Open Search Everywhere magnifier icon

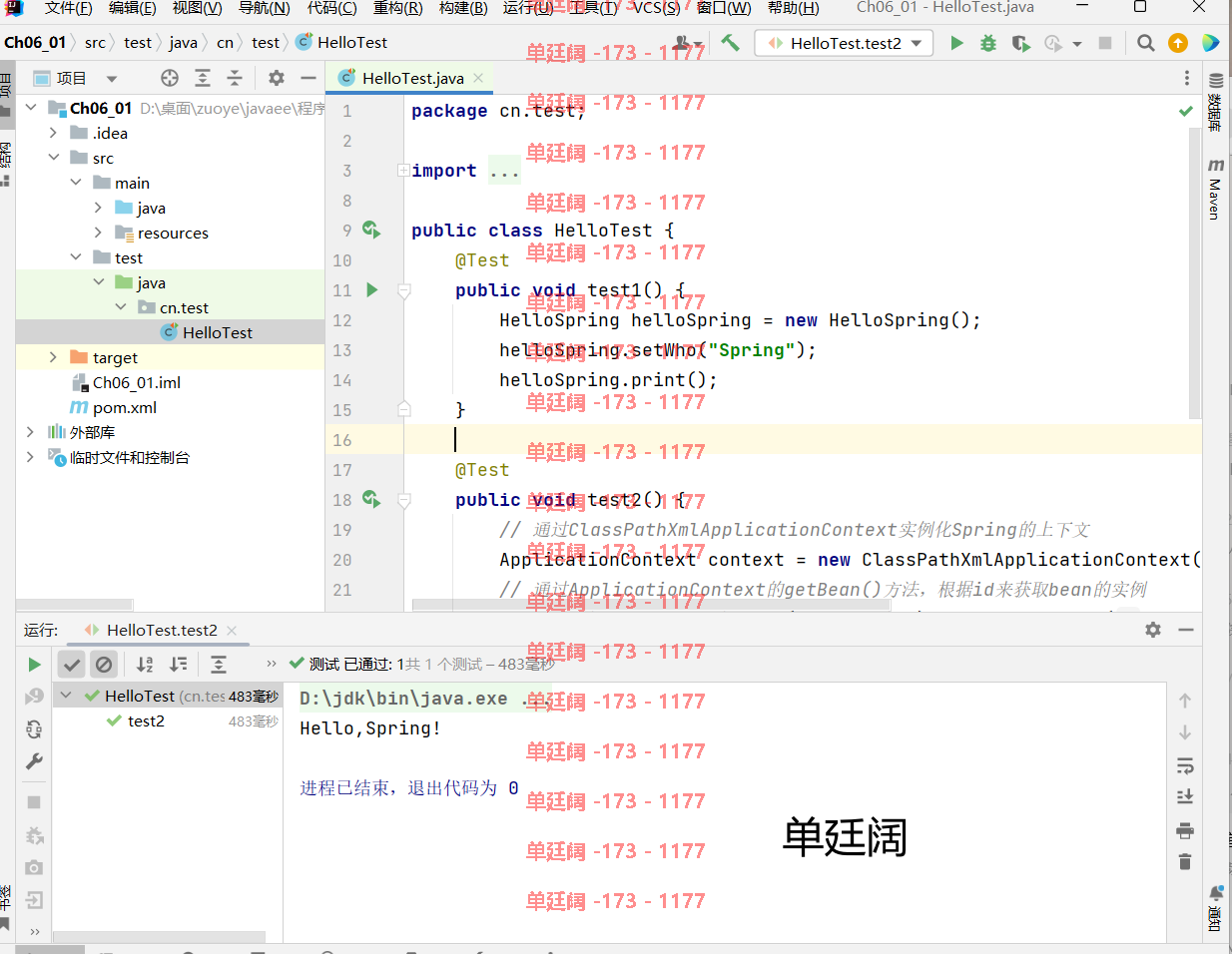click(1146, 43)
